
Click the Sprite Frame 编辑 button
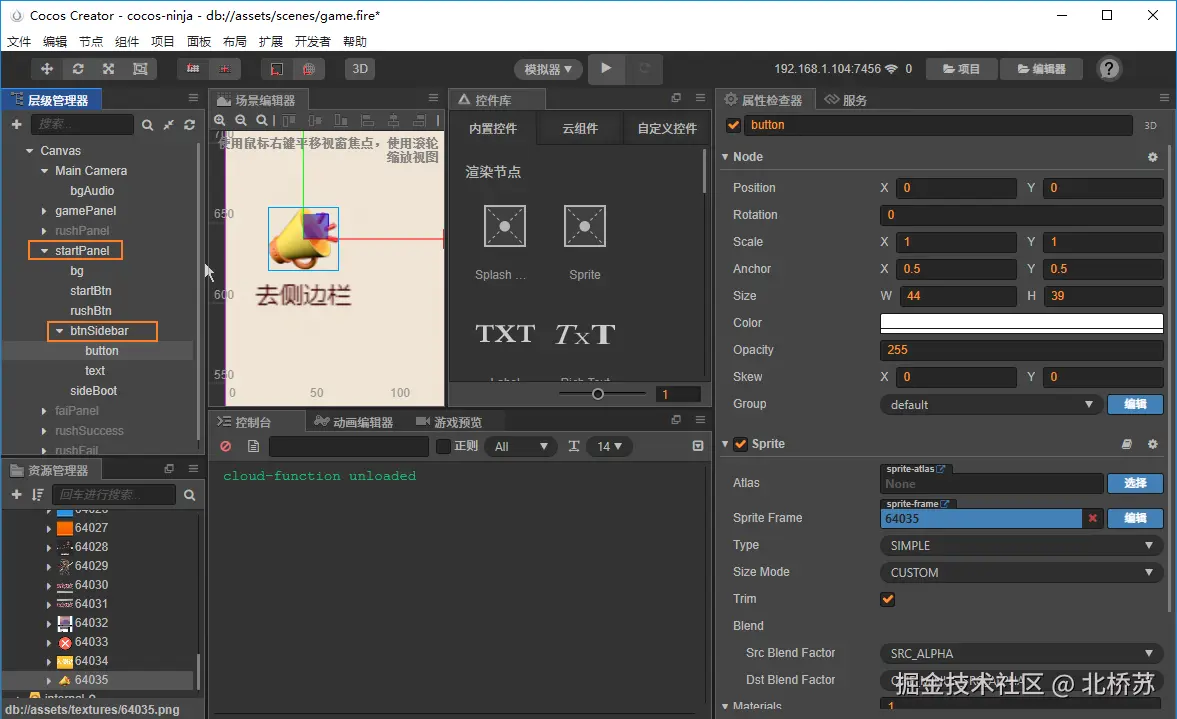1135,519
